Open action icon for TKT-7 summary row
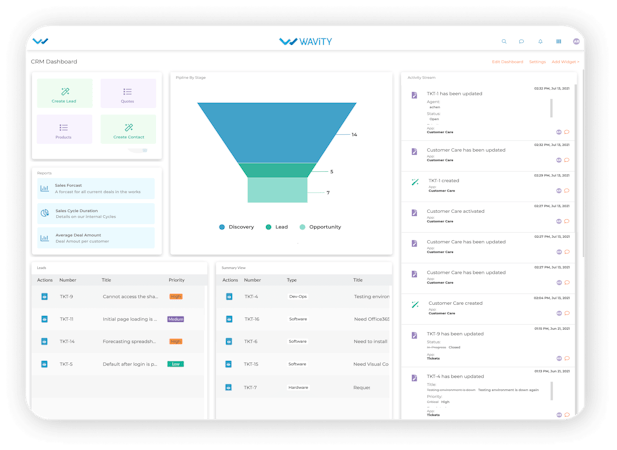This screenshot has width=617, height=450. pos(228,387)
